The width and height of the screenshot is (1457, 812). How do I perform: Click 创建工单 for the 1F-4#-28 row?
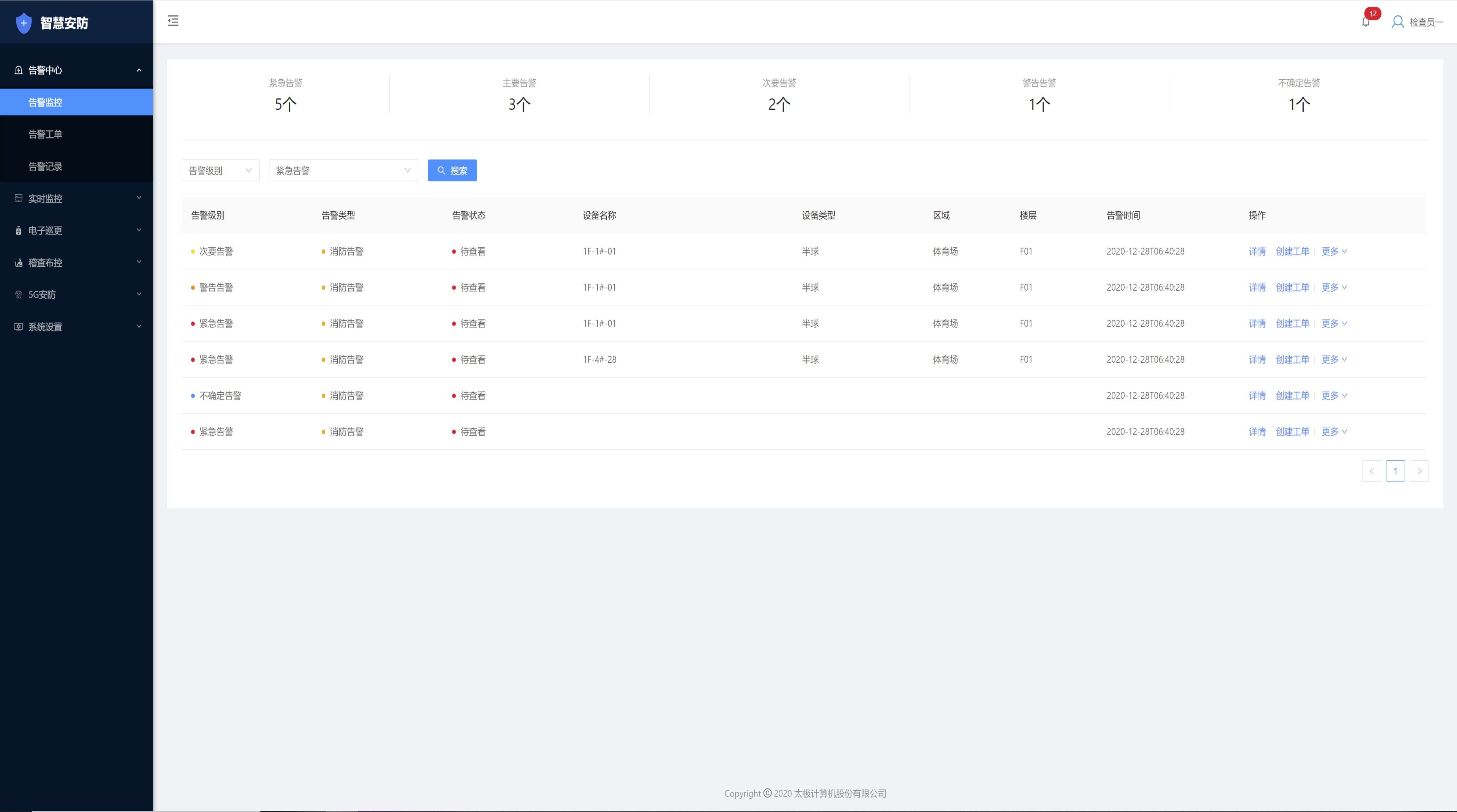[x=1292, y=360]
